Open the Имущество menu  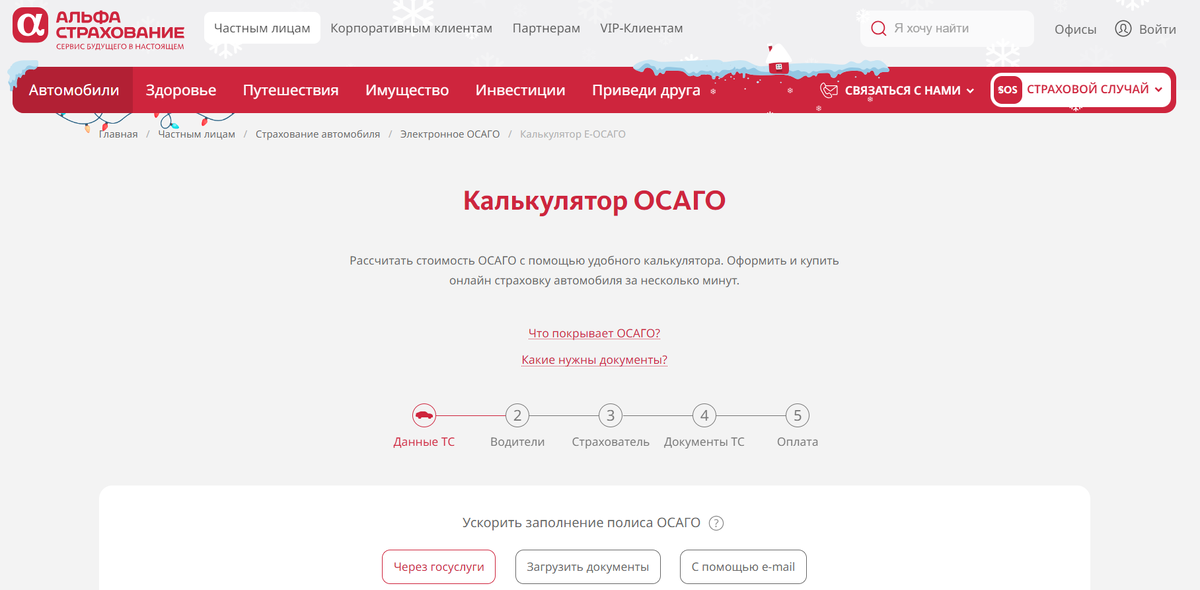tap(407, 90)
